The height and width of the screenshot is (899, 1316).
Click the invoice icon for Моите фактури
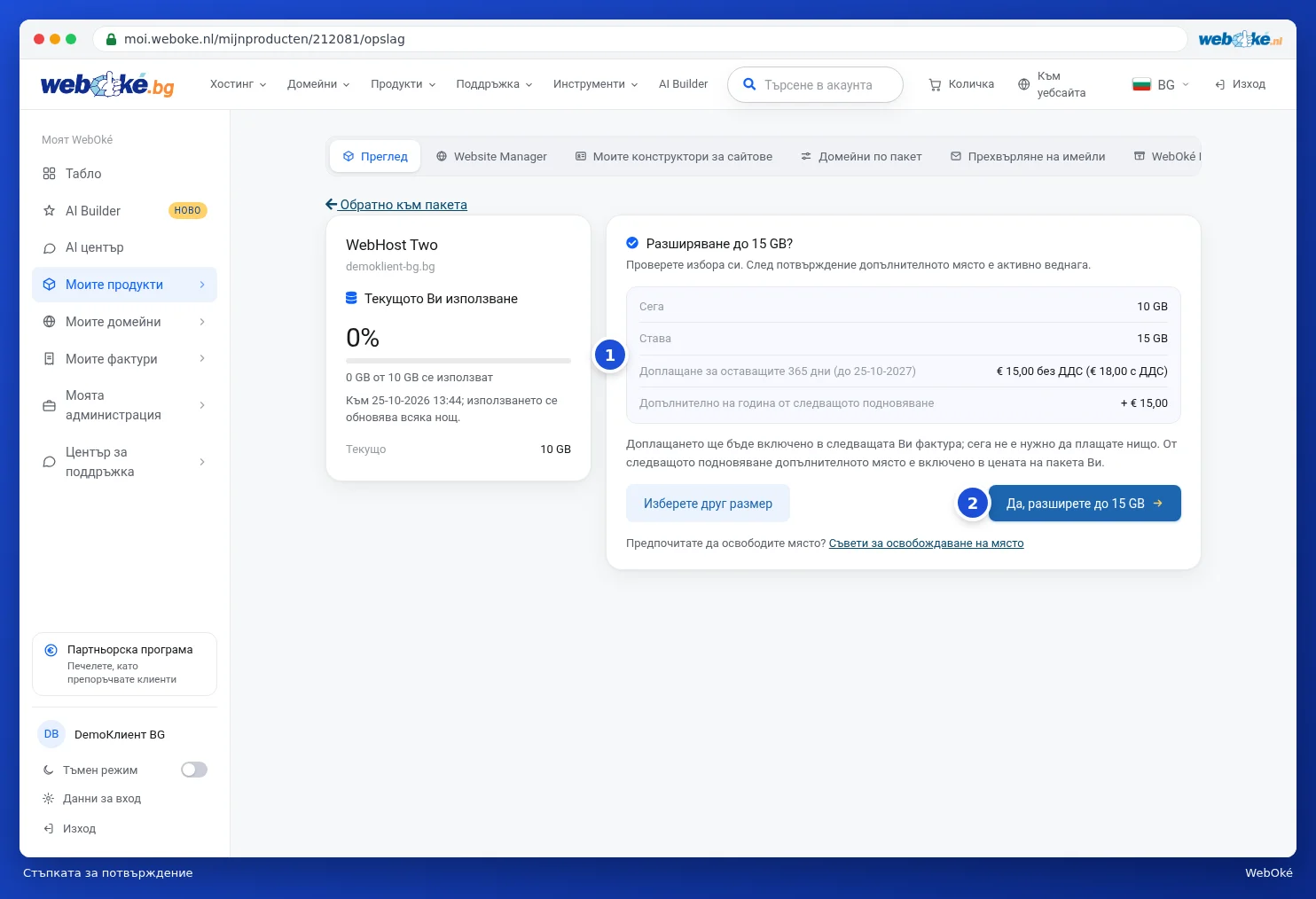[x=50, y=359]
